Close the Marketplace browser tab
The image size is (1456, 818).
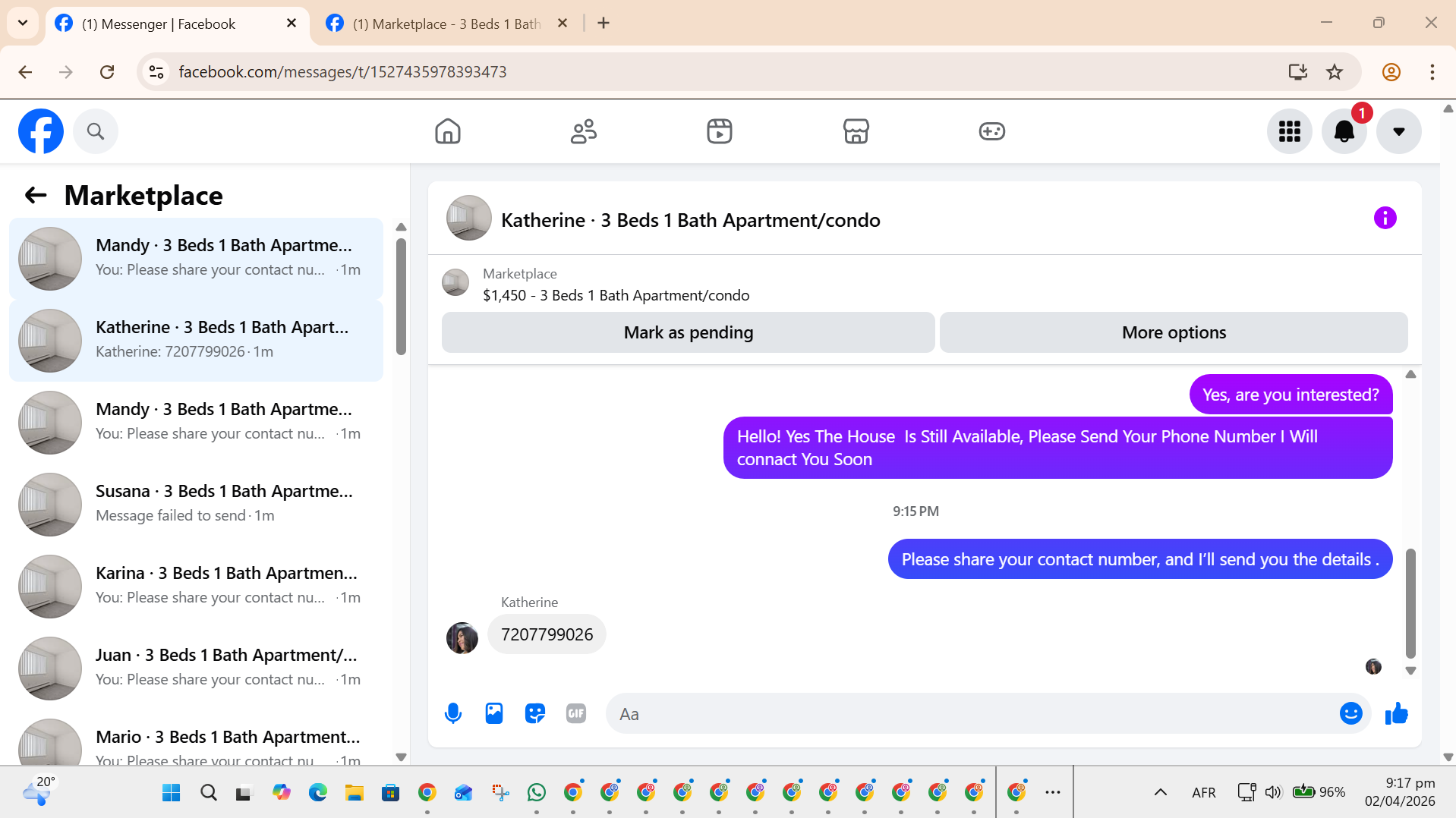pos(563,24)
